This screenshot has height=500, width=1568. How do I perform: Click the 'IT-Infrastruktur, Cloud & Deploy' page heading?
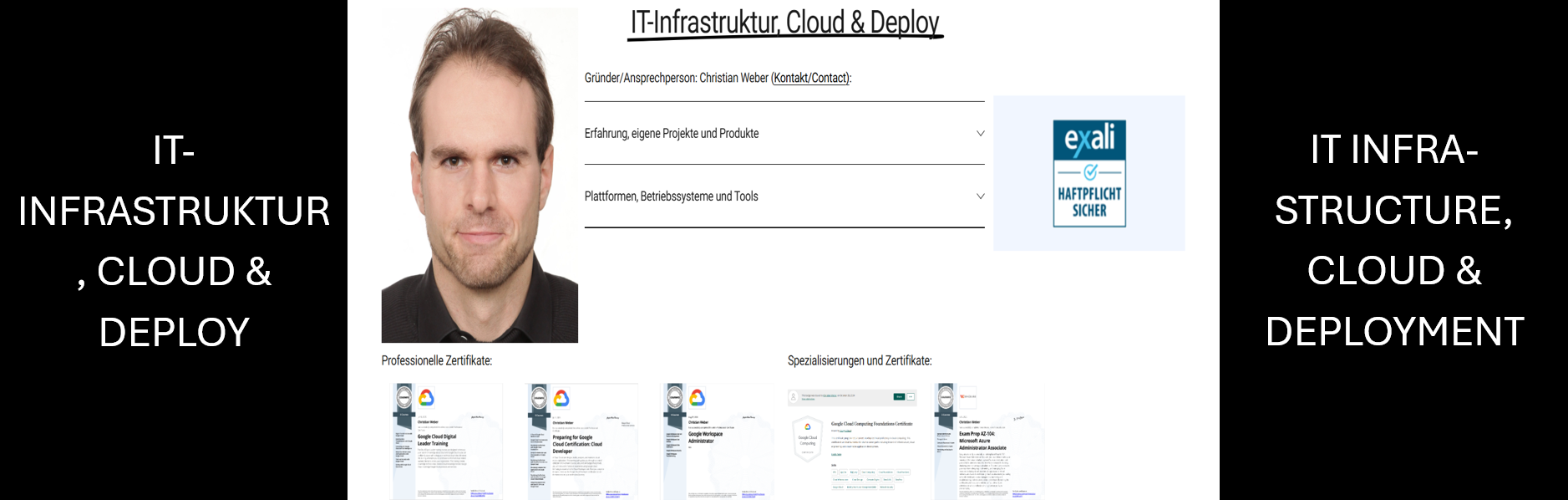[785, 23]
